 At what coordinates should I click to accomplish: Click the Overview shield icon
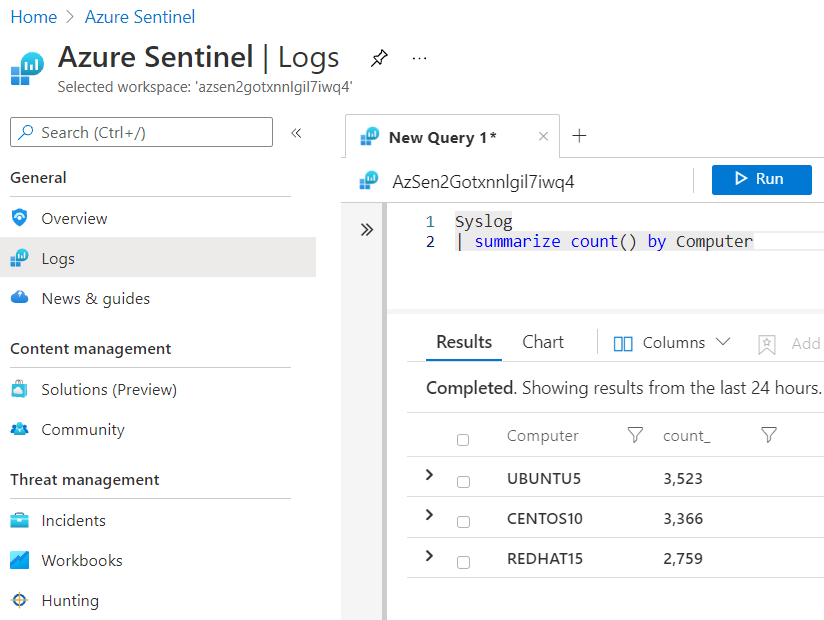click(19, 218)
